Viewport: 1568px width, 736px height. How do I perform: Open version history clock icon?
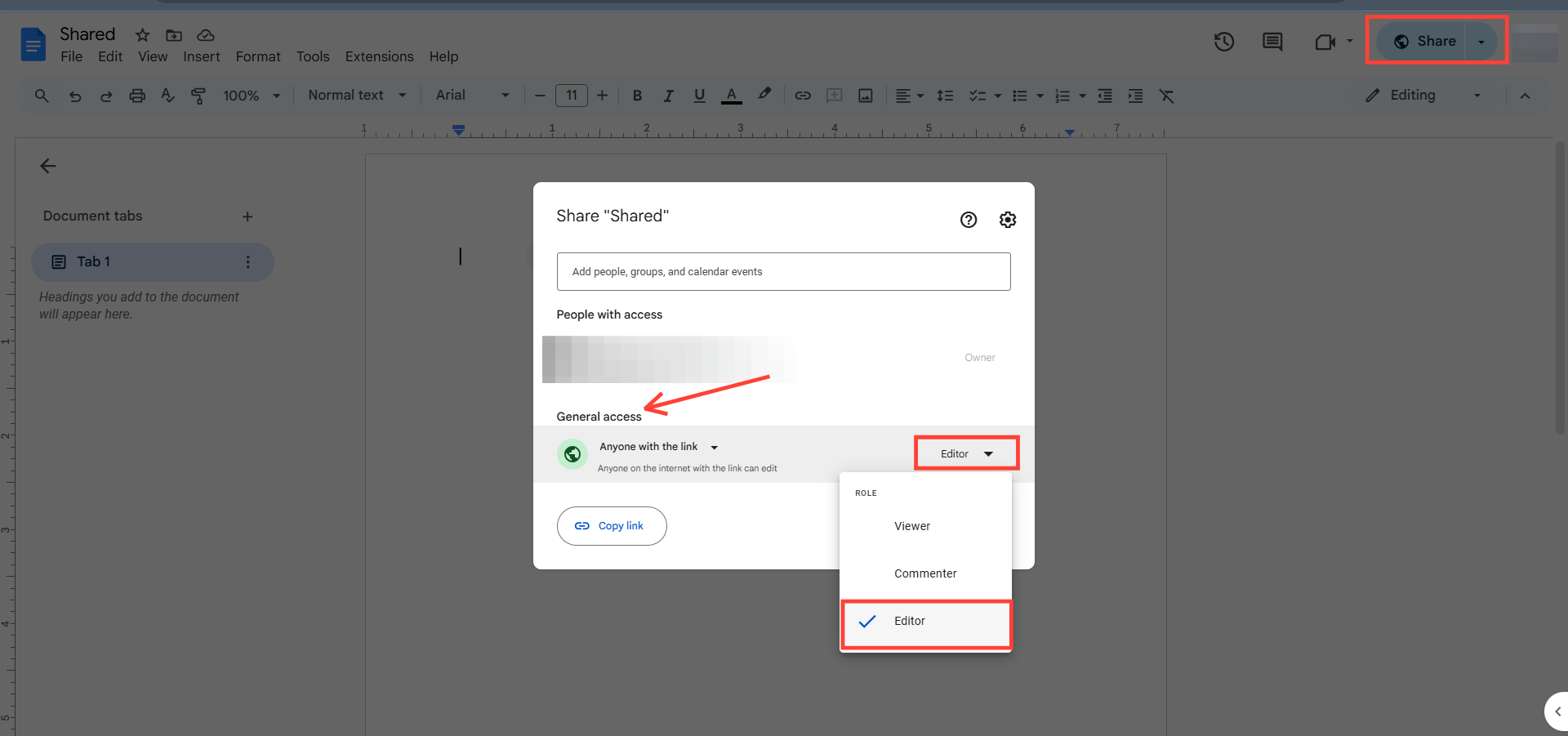(1223, 42)
